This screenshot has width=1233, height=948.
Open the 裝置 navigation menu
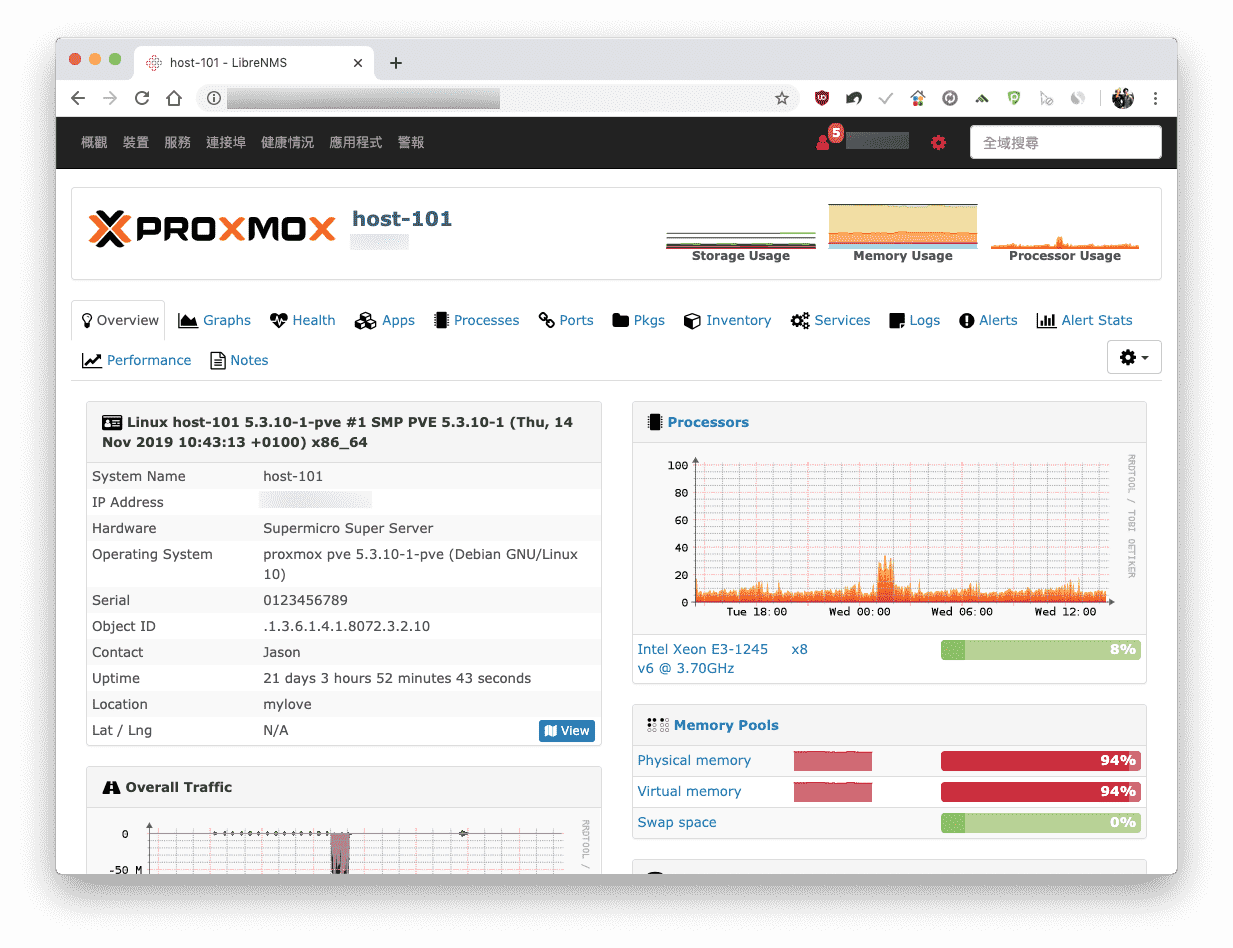[136, 143]
